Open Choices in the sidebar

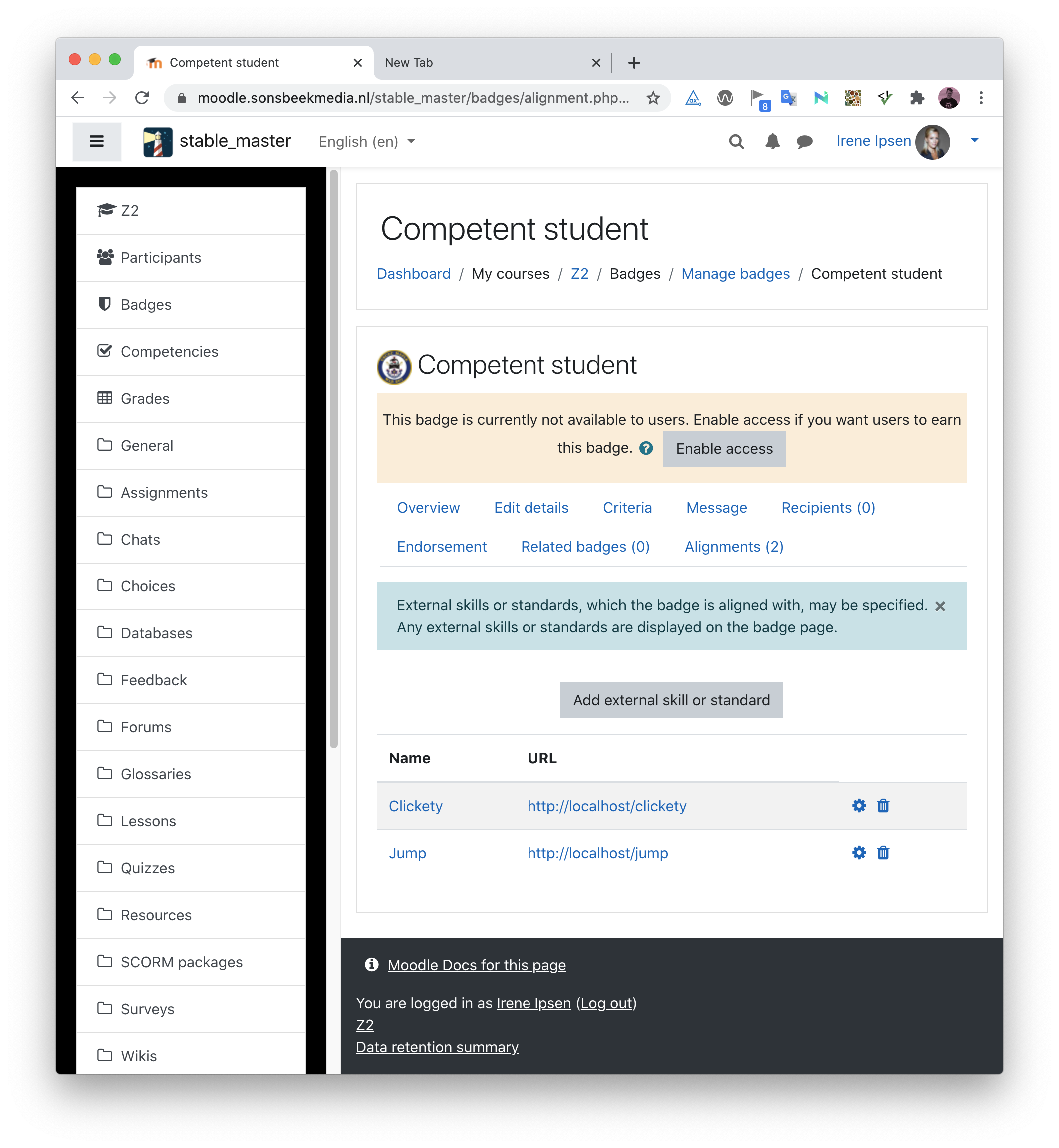pos(190,586)
